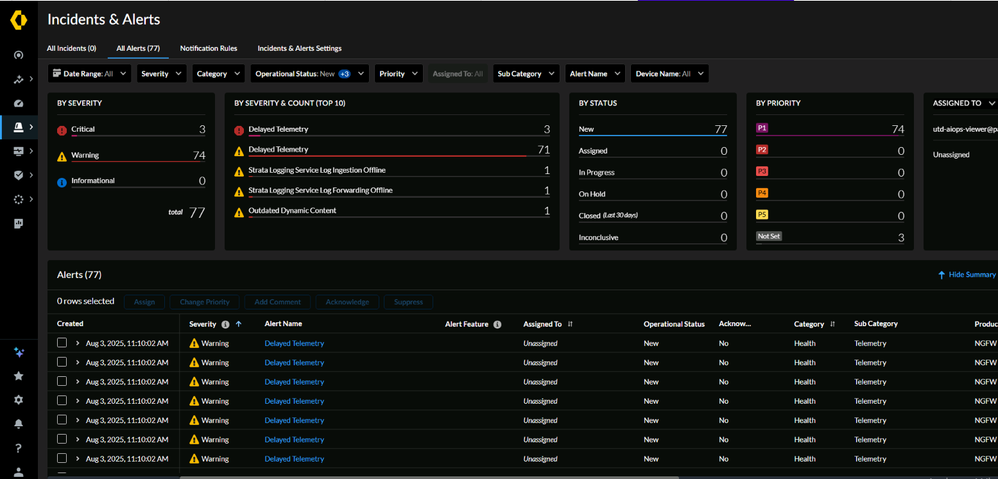The image size is (998, 479).
Task: Open the Operational Status filter dropdown
Action: [x=310, y=74]
